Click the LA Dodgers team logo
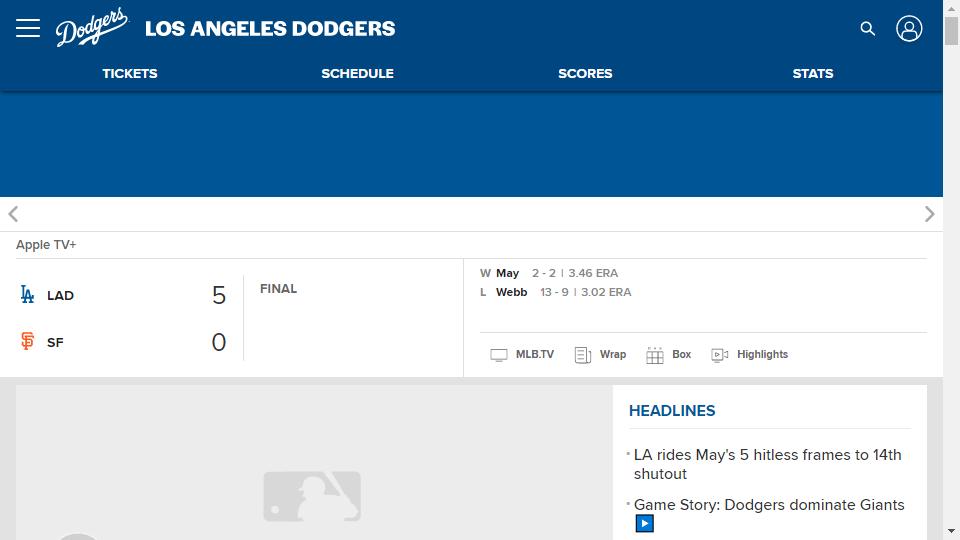960x540 pixels. pos(27,295)
